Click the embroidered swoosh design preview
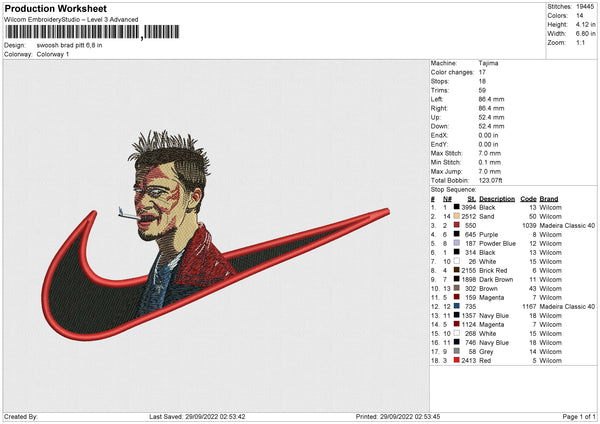 point(215,235)
